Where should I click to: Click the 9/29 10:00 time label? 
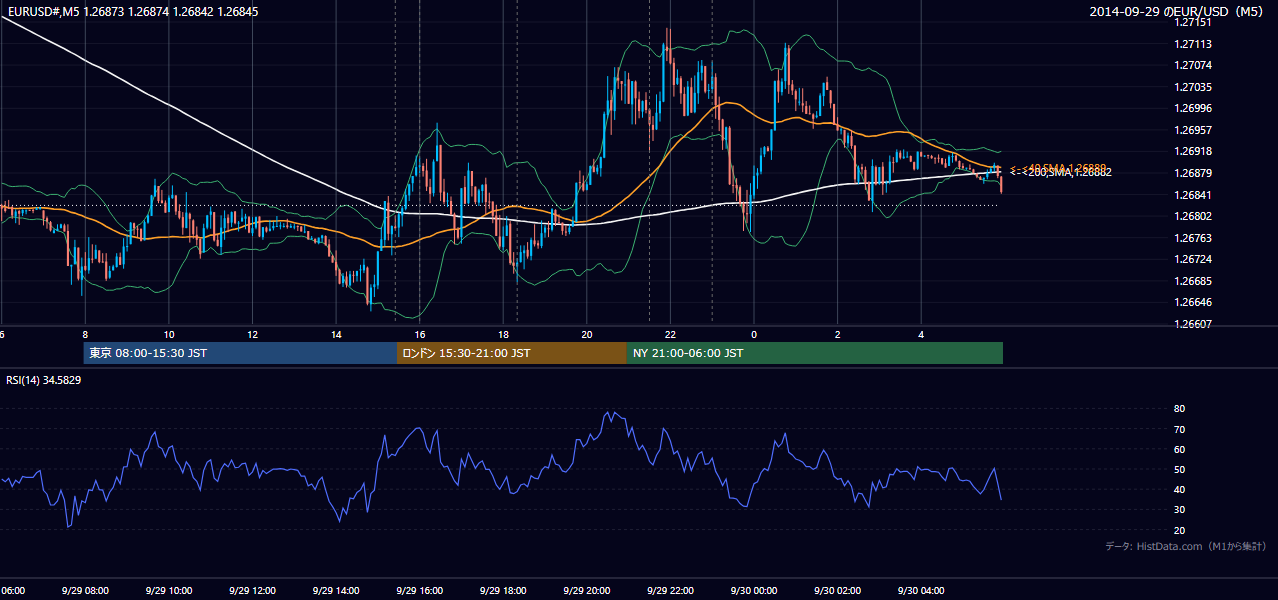point(168,591)
